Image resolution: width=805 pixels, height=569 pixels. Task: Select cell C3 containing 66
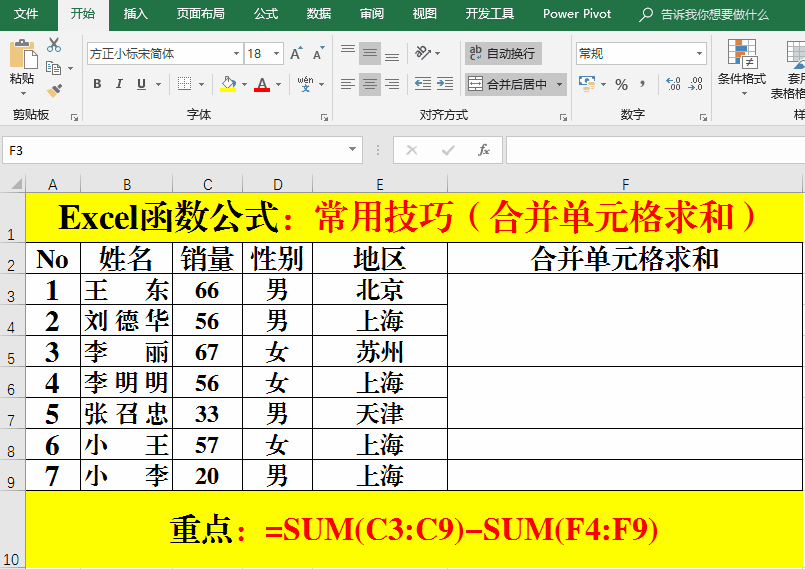(207, 290)
